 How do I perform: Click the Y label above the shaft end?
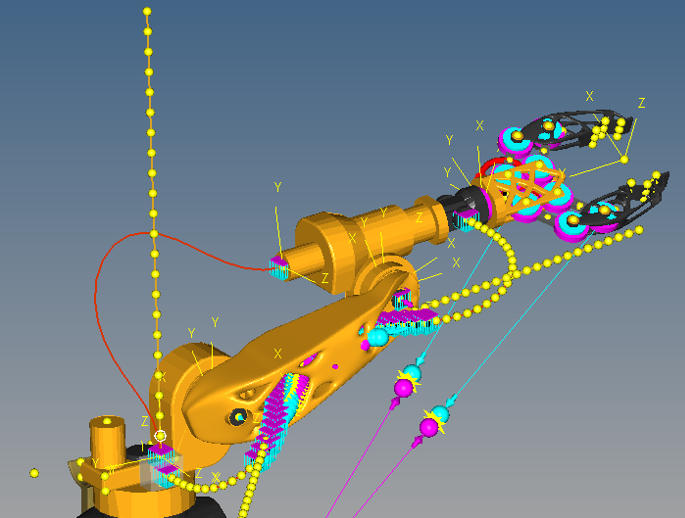pyautogui.click(x=277, y=187)
